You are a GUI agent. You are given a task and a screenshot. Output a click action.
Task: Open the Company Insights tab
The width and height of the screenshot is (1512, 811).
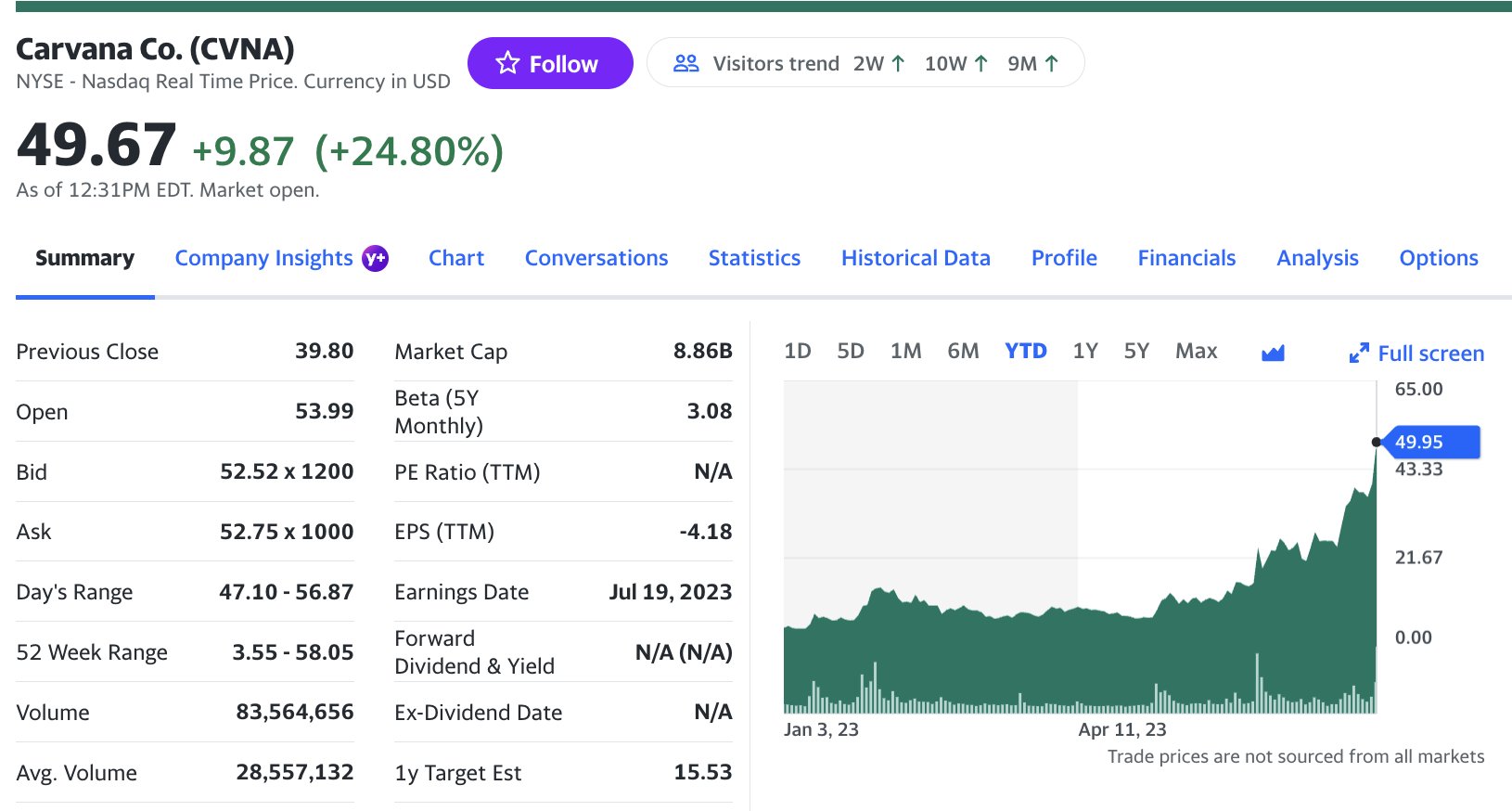click(x=264, y=258)
